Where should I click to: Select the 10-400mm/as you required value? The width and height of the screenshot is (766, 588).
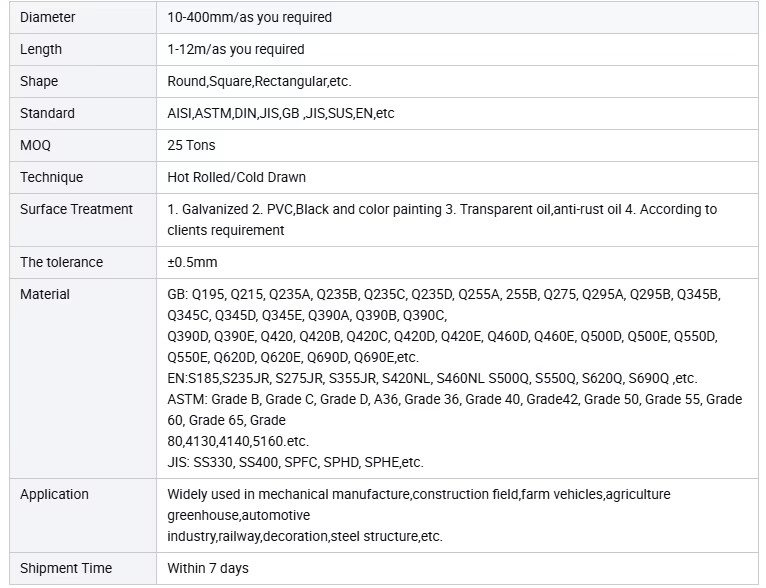[x=249, y=18]
